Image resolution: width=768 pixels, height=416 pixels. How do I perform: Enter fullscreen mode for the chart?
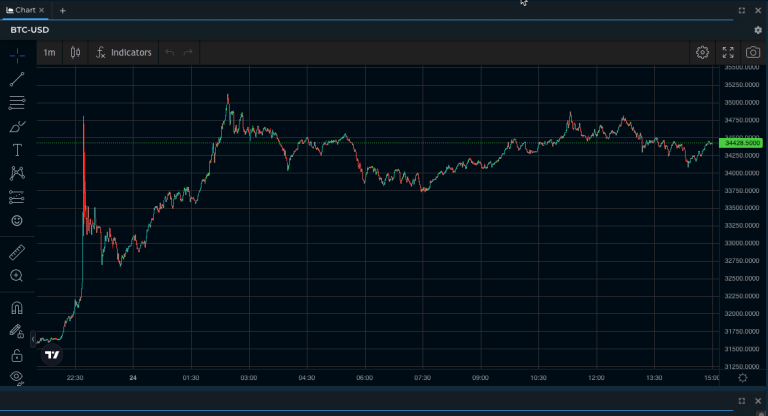tap(728, 52)
